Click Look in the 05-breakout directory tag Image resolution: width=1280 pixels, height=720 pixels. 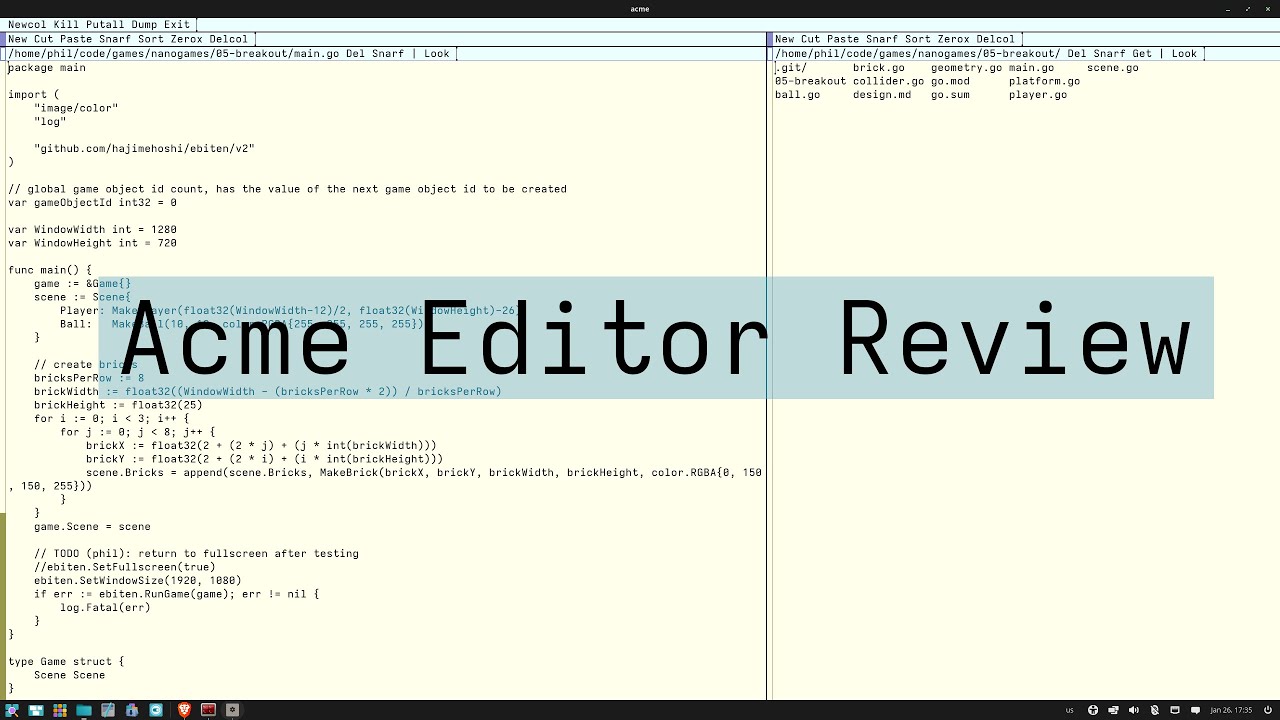[x=1184, y=53]
